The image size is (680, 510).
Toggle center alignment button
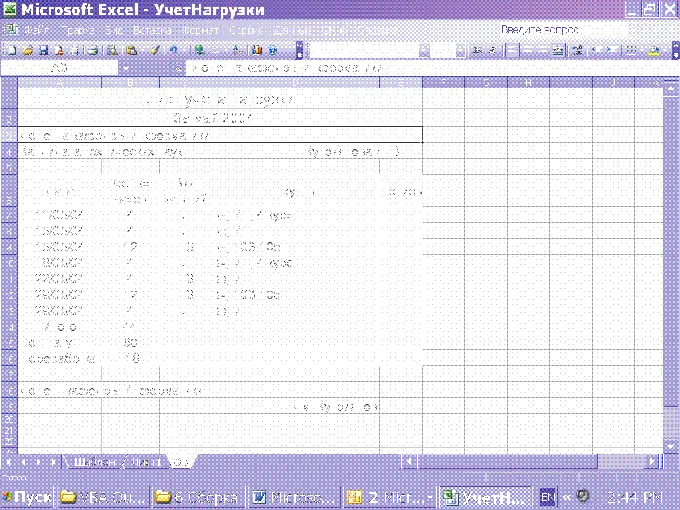point(528,51)
